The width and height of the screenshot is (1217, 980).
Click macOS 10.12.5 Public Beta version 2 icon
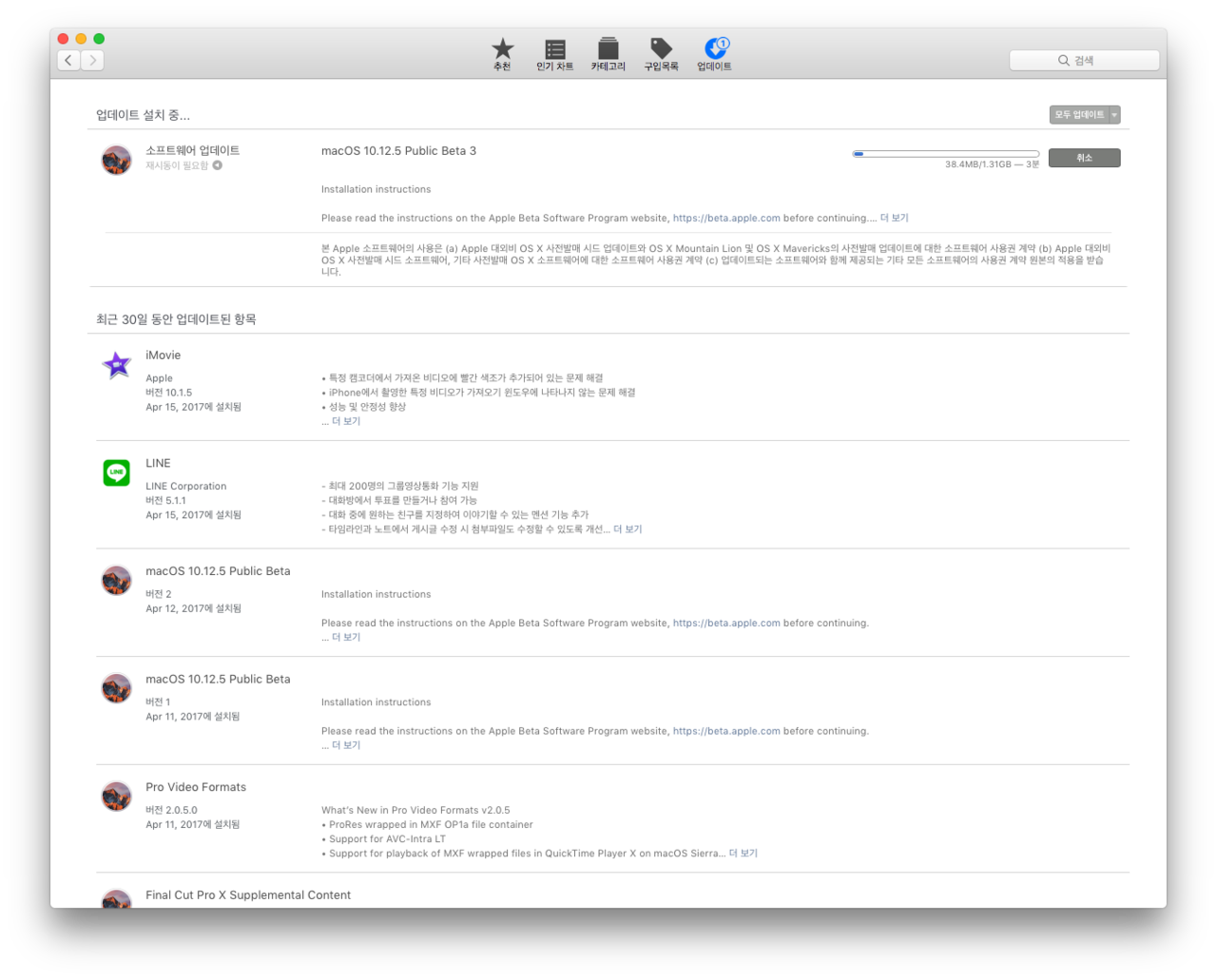pyautogui.click(x=117, y=580)
